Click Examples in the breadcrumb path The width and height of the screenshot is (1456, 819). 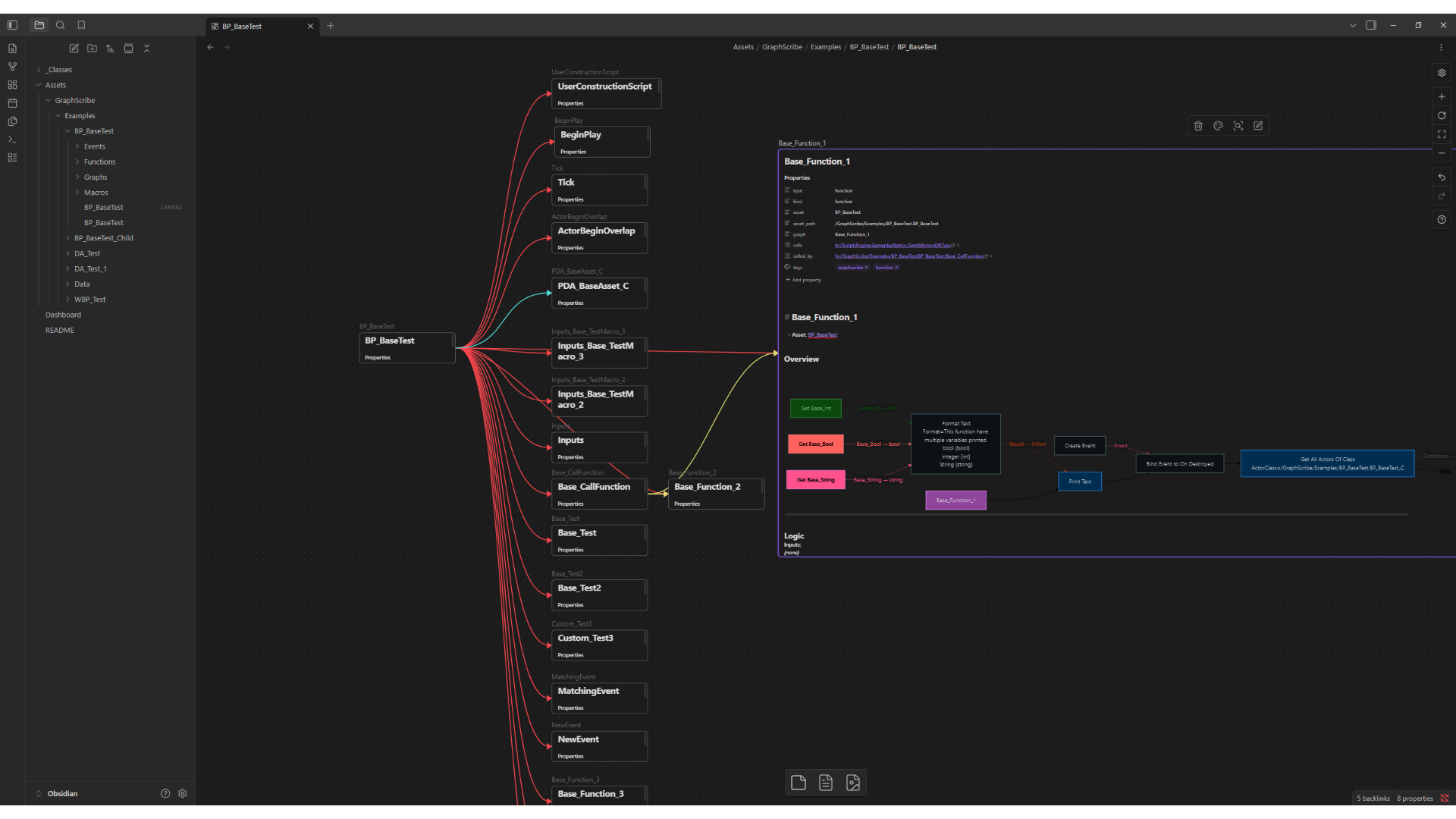[x=825, y=47]
